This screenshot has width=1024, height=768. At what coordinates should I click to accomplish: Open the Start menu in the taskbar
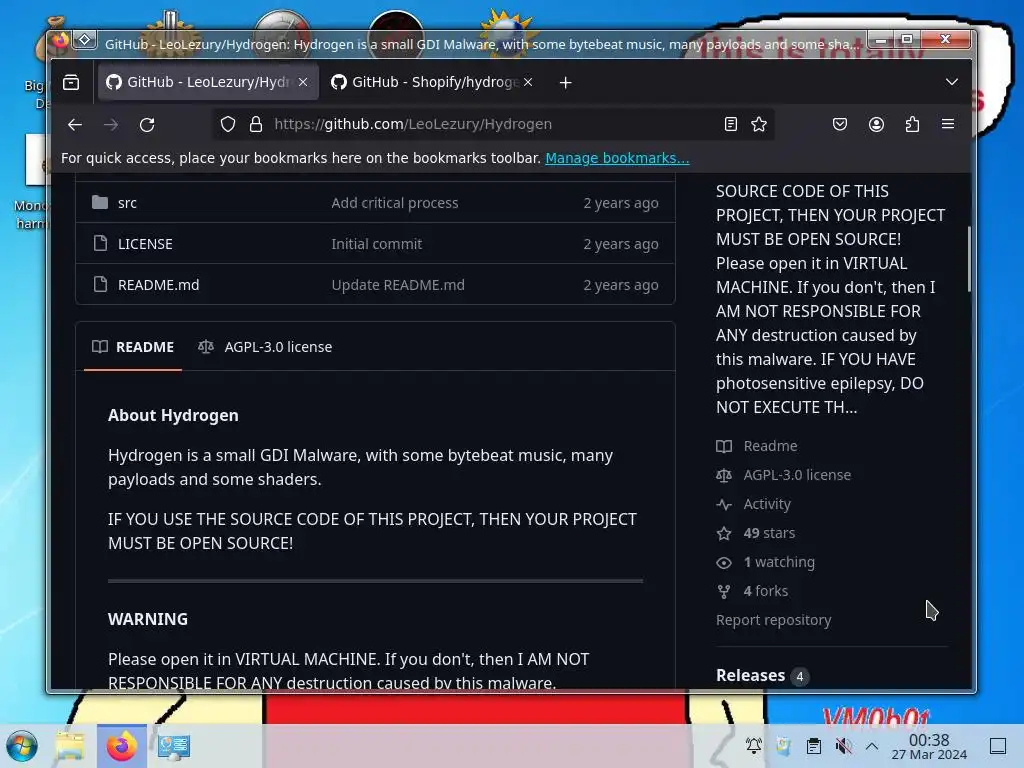click(22, 746)
